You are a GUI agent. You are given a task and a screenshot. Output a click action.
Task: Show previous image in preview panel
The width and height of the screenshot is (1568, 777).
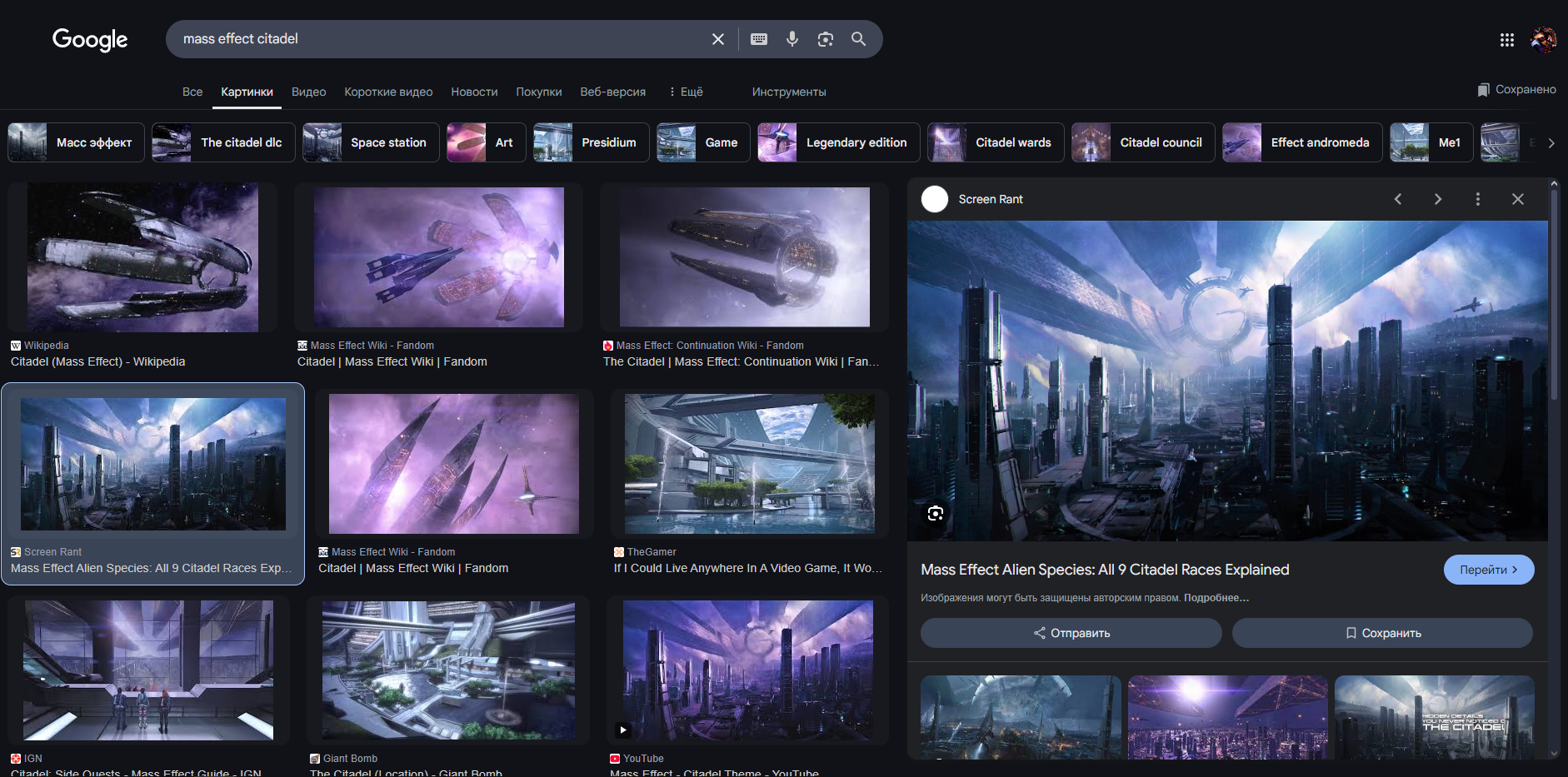1398,199
